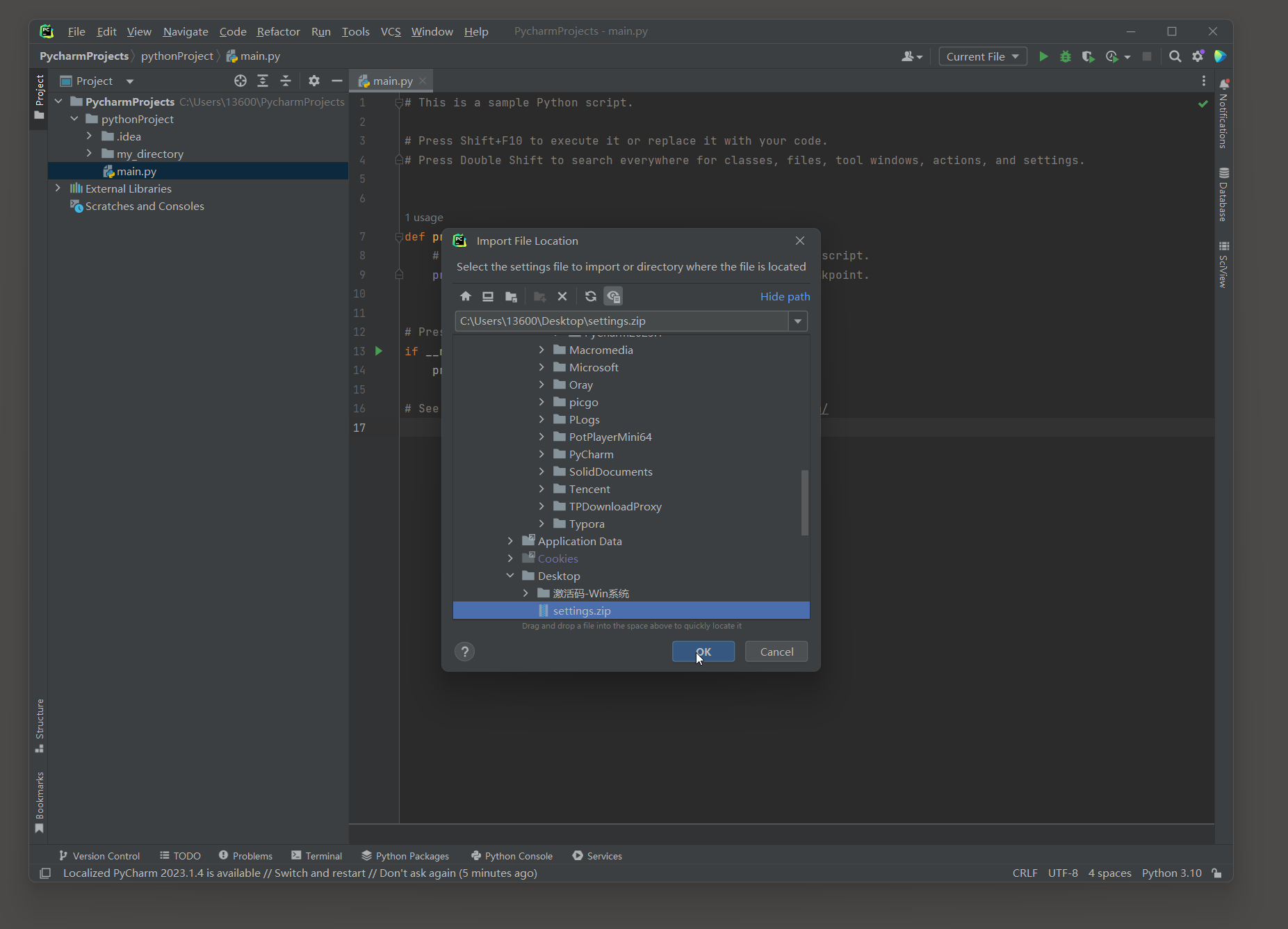Hide the path field
The image size is (1288, 929).
785,296
